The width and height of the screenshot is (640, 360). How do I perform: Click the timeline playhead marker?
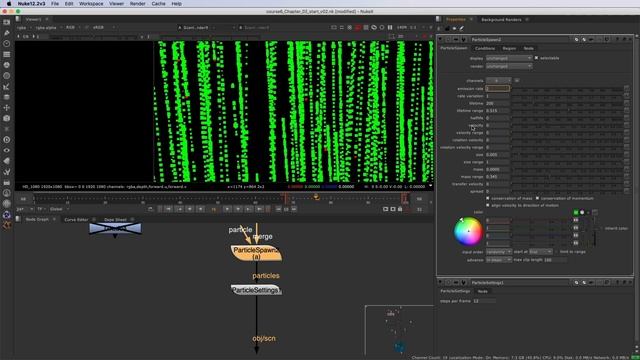pyautogui.click(x=316, y=197)
